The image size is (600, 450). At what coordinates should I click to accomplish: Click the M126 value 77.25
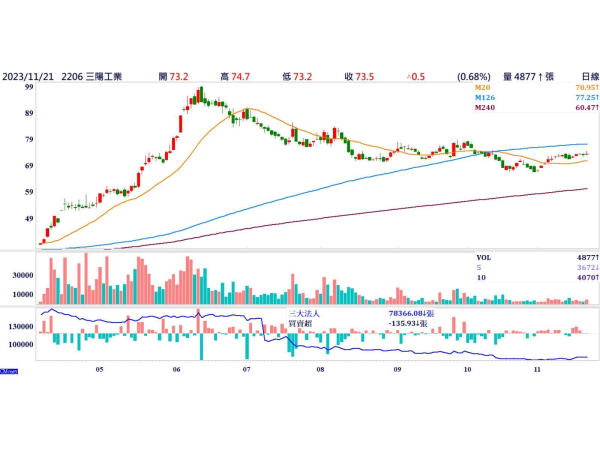587,98
